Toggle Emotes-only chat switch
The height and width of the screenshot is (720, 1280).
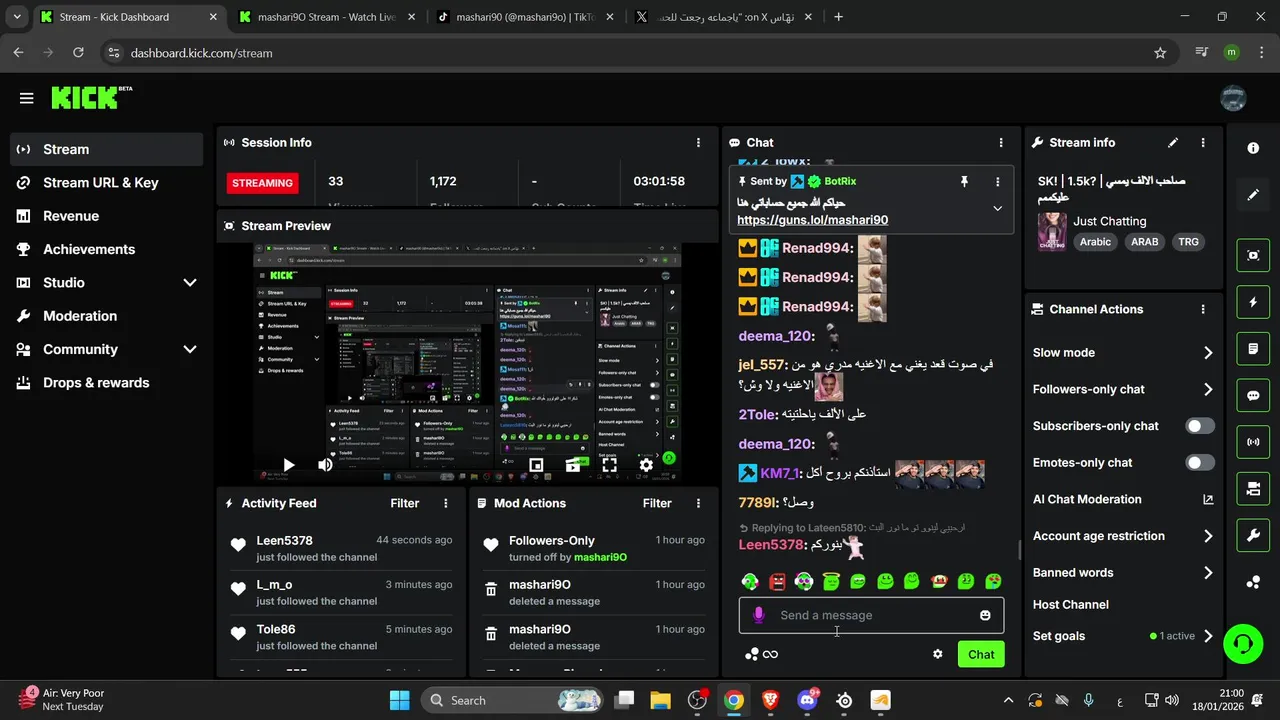click(x=1200, y=463)
